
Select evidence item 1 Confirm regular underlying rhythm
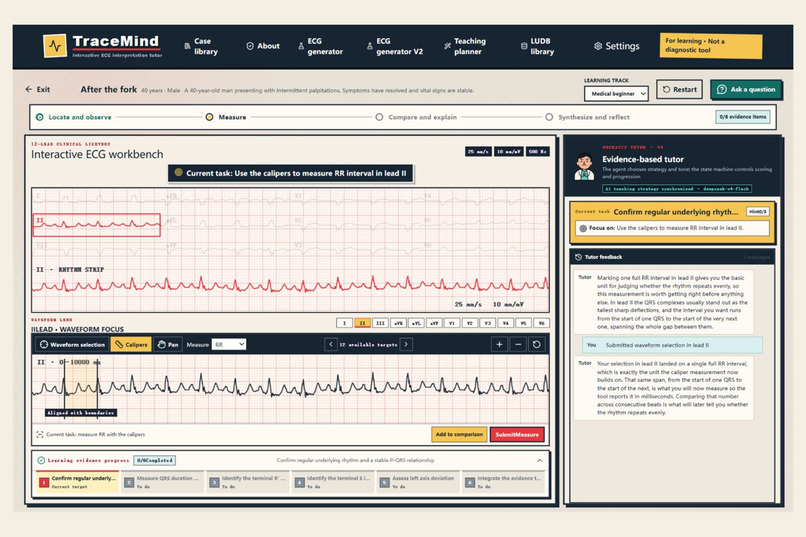coord(78,482)
